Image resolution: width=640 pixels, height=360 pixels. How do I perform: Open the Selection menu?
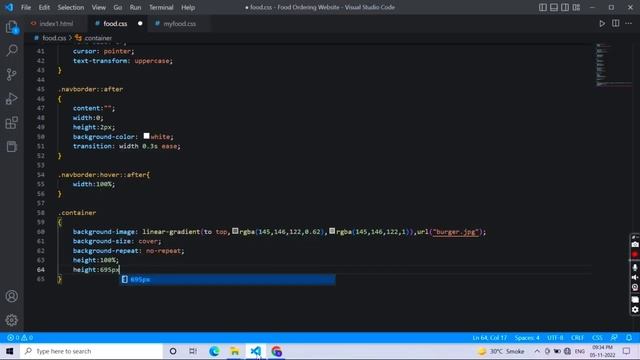71,7
